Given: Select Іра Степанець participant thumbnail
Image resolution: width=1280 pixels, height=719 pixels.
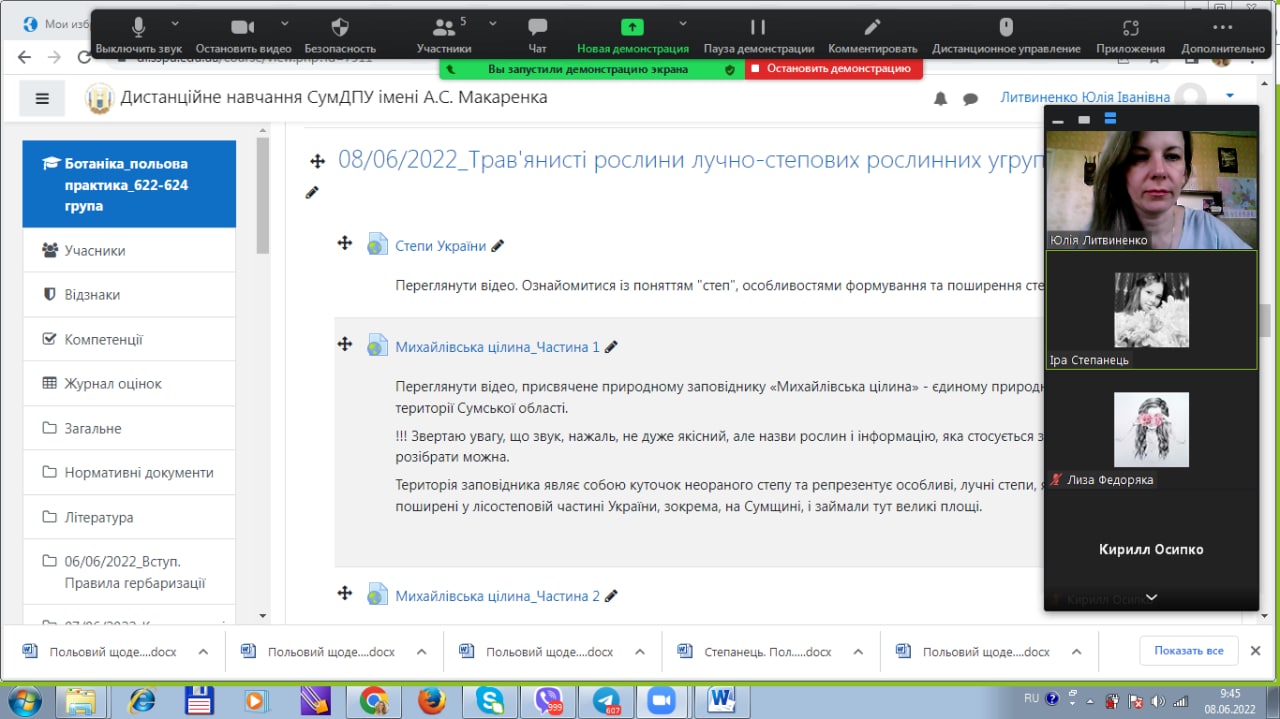Looking at the screenshot, I should click(x=1151, y=310).
